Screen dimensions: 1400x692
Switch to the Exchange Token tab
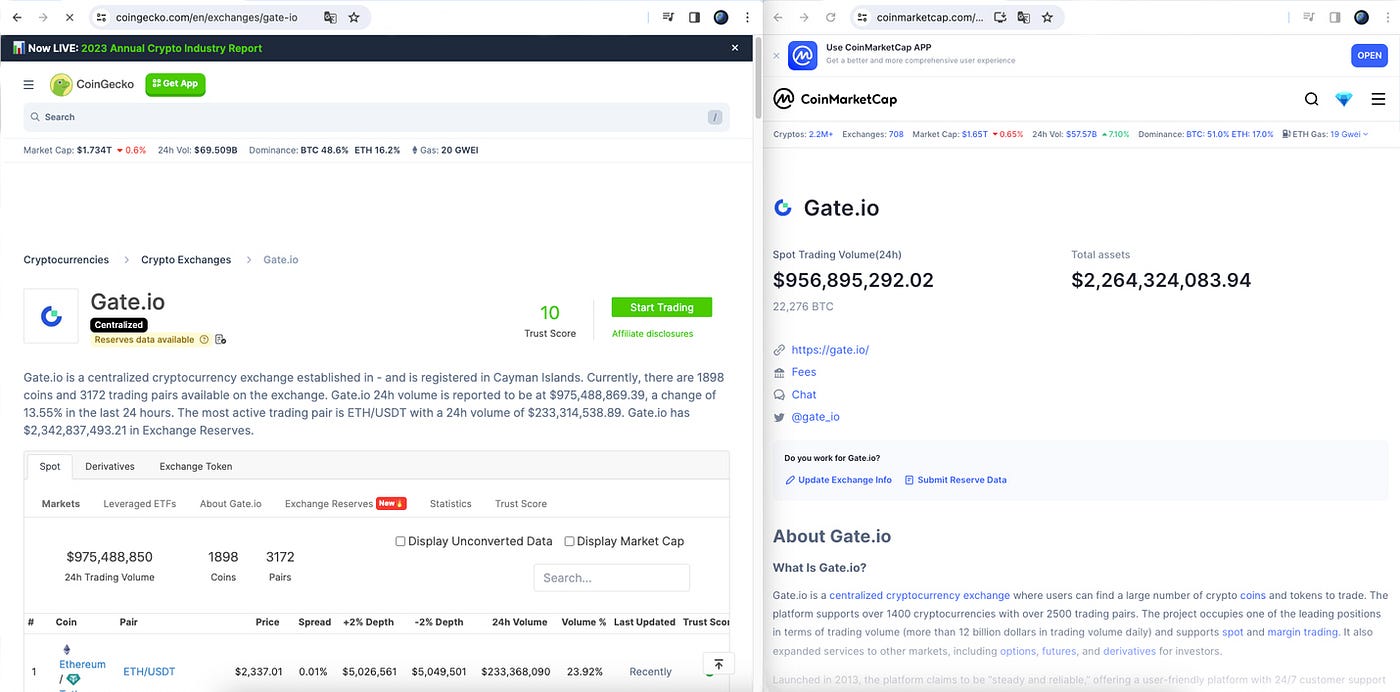point(196,466)
